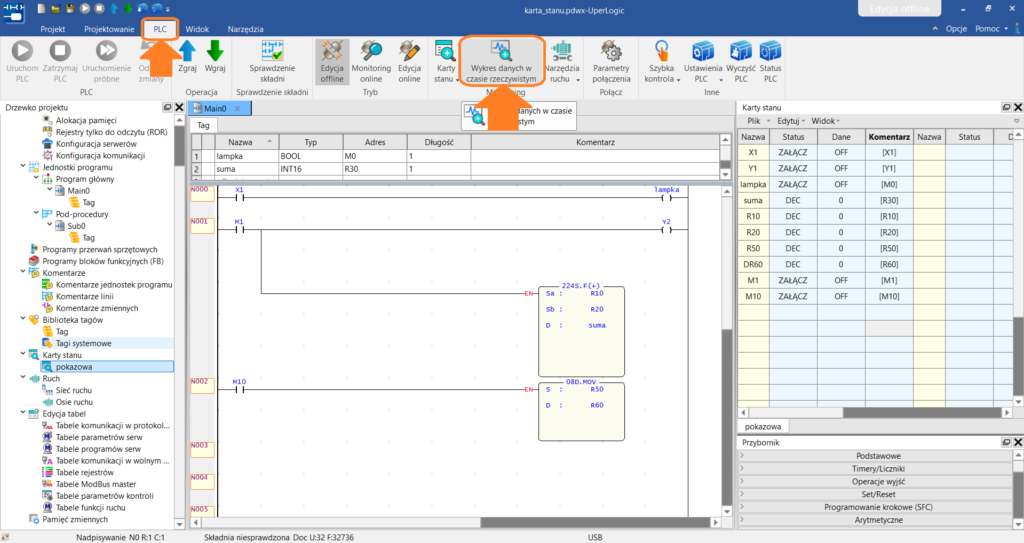
Task: Open Alokacja pamięci in project tree
Action: (86, 120)
